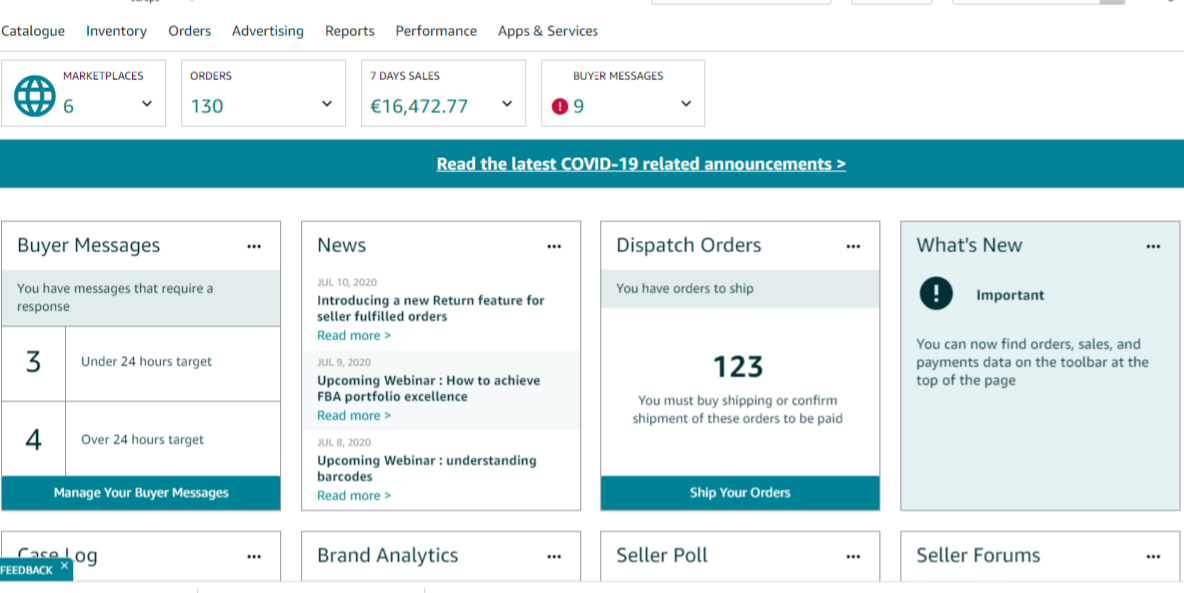
Task: Click the Brand Analytics card title
Action: point(387,555)
